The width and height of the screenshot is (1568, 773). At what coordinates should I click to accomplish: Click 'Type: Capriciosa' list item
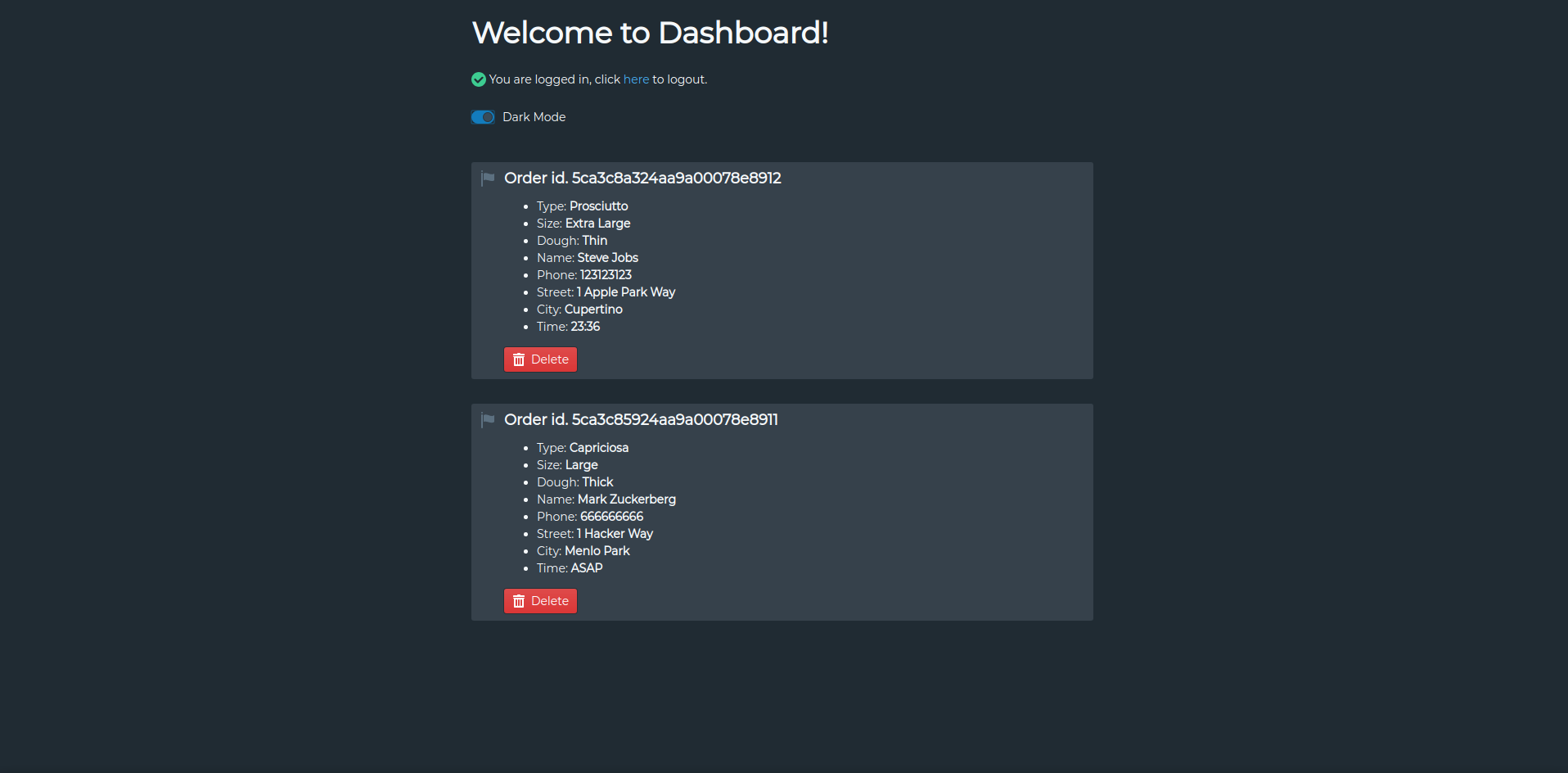(x=583, y=448)
